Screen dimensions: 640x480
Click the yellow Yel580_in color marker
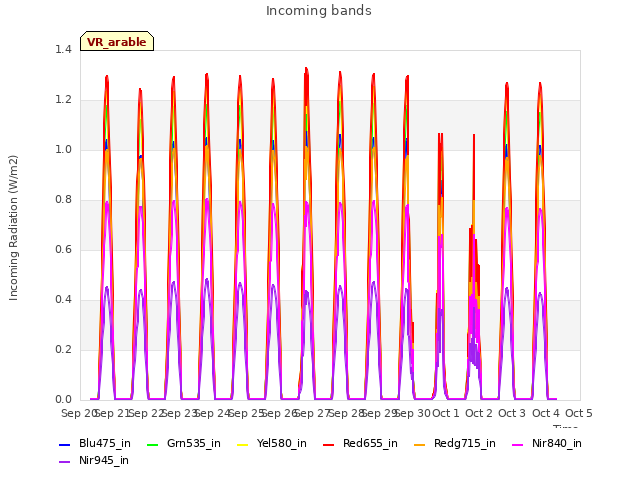(x=242, y=444)
